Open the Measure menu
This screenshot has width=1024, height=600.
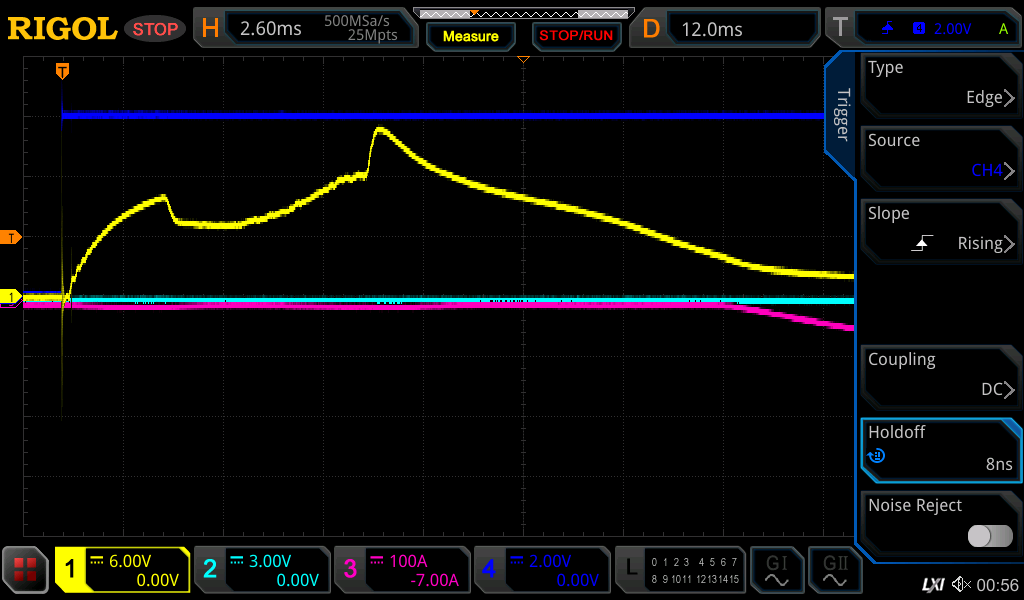(x=470, y=36)
